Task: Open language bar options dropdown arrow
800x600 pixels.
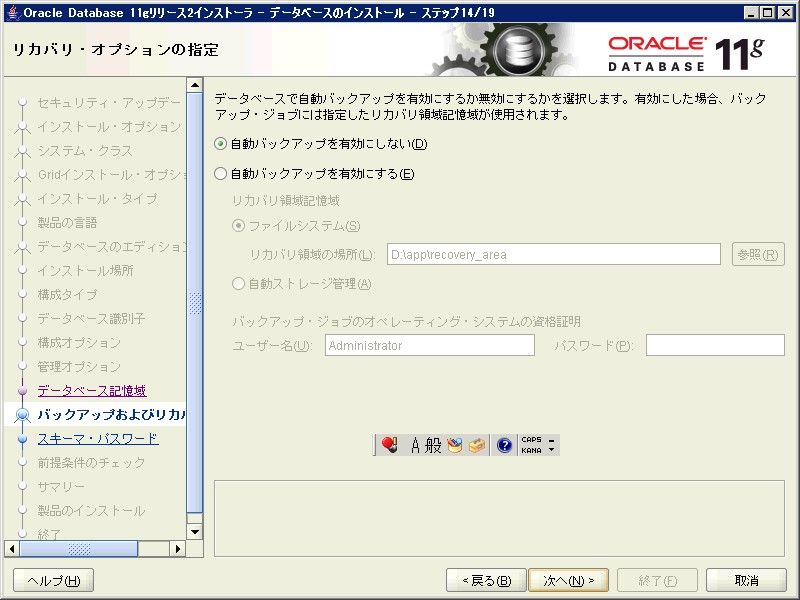Action: 551,451
